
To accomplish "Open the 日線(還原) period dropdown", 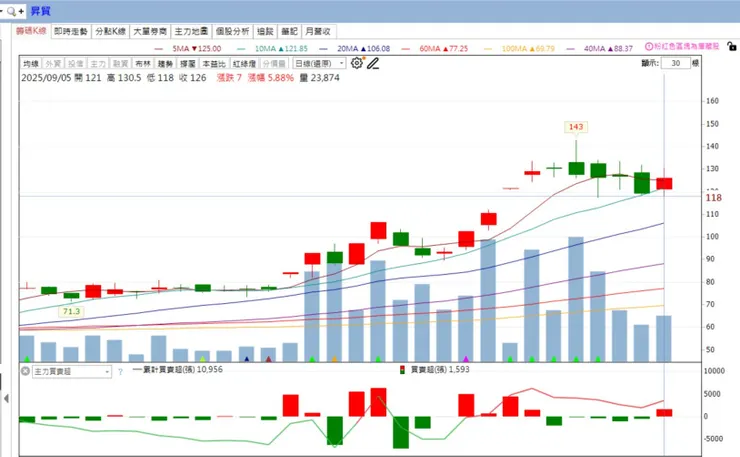I will pos(319,63).
